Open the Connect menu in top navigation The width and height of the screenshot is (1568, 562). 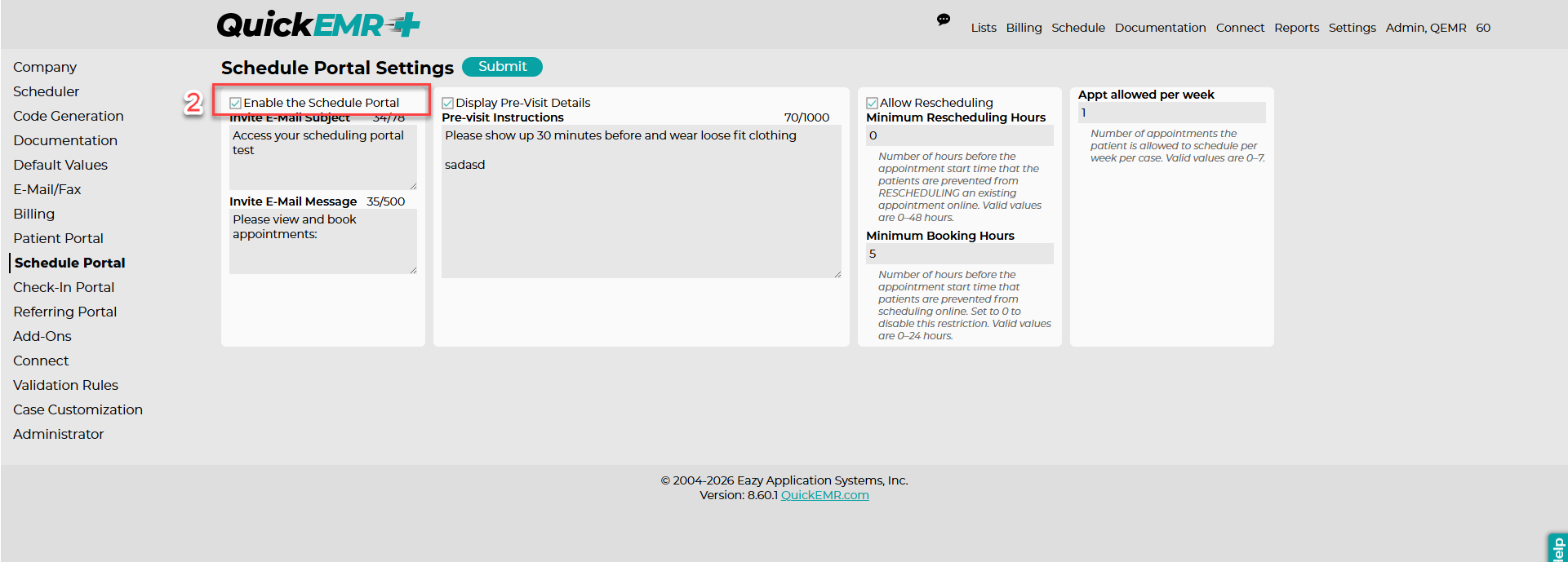click(x=1240, y=28)
